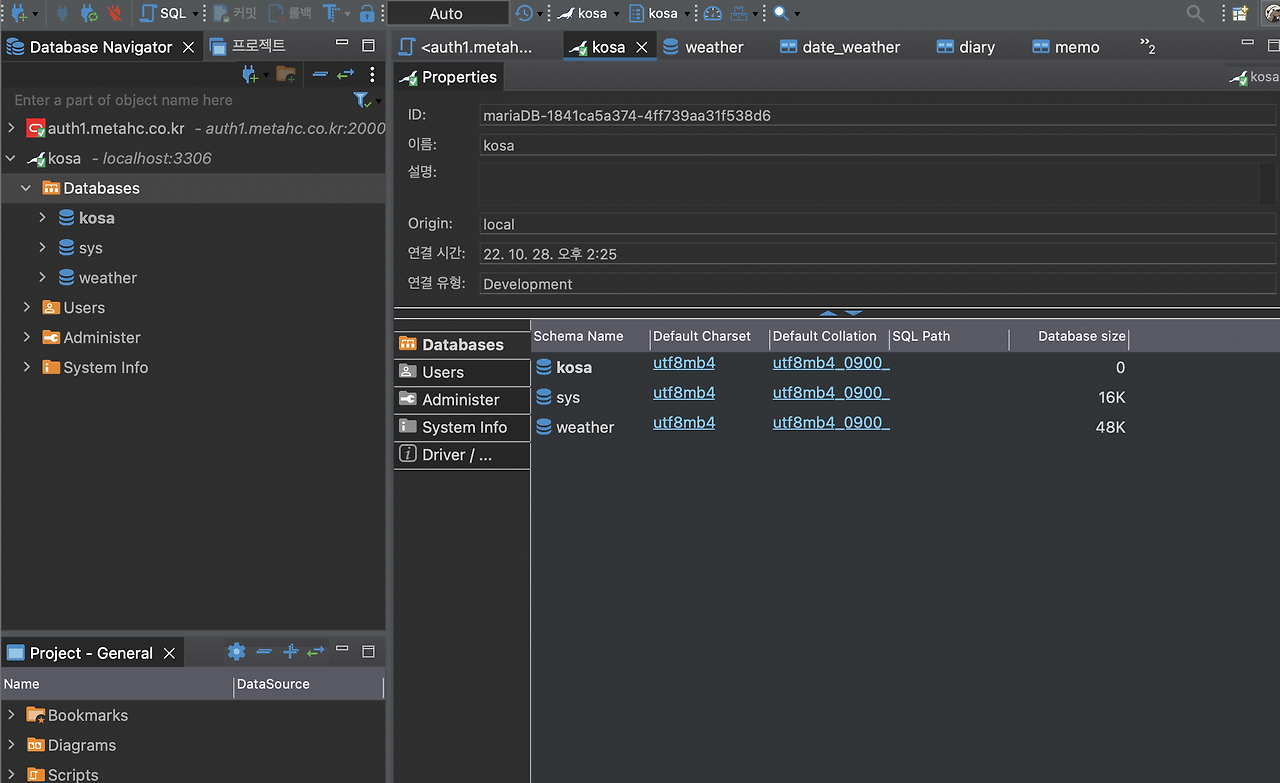Disconnect from the database
Image resolution: width=1280 pixels, height=783 pixels.
coord(115,13)
